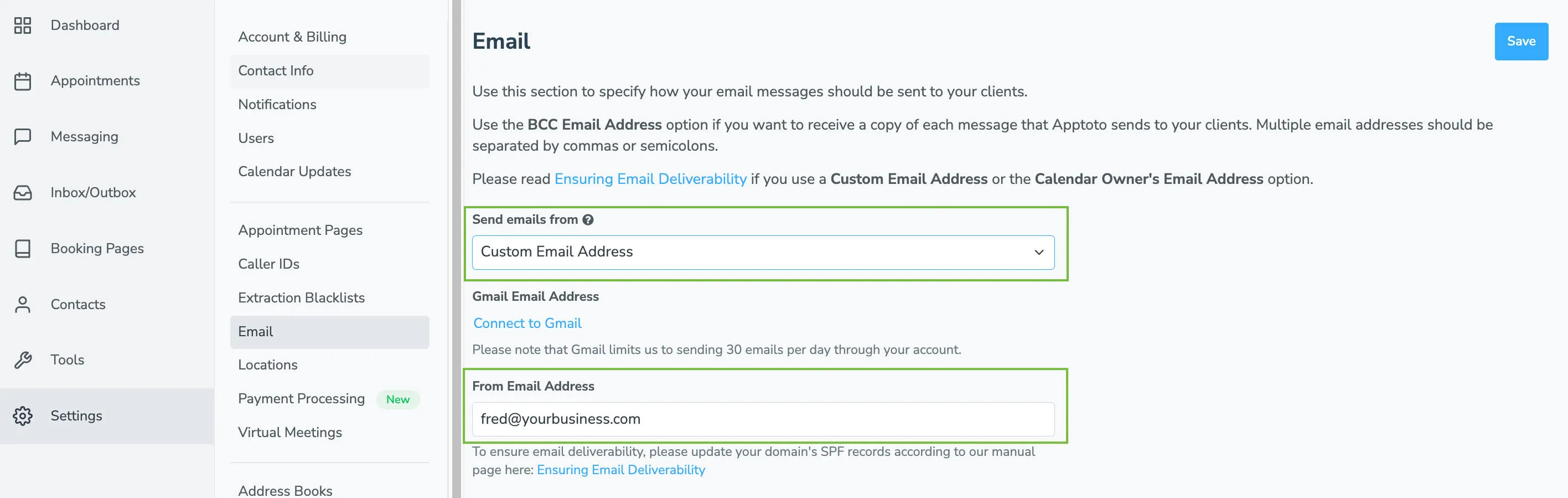The width and height of the screenshot is (1568, 498).
Task: Select the Appointments calendar icon
Action: click(x=23, y=80)
